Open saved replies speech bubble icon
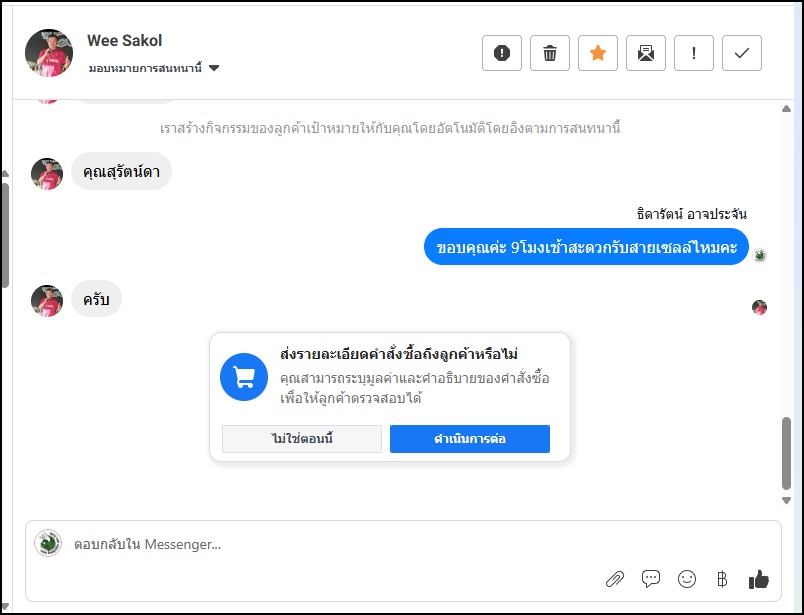Image resolution: width=804 pixels, height=615 pixels. coord(651,578)
